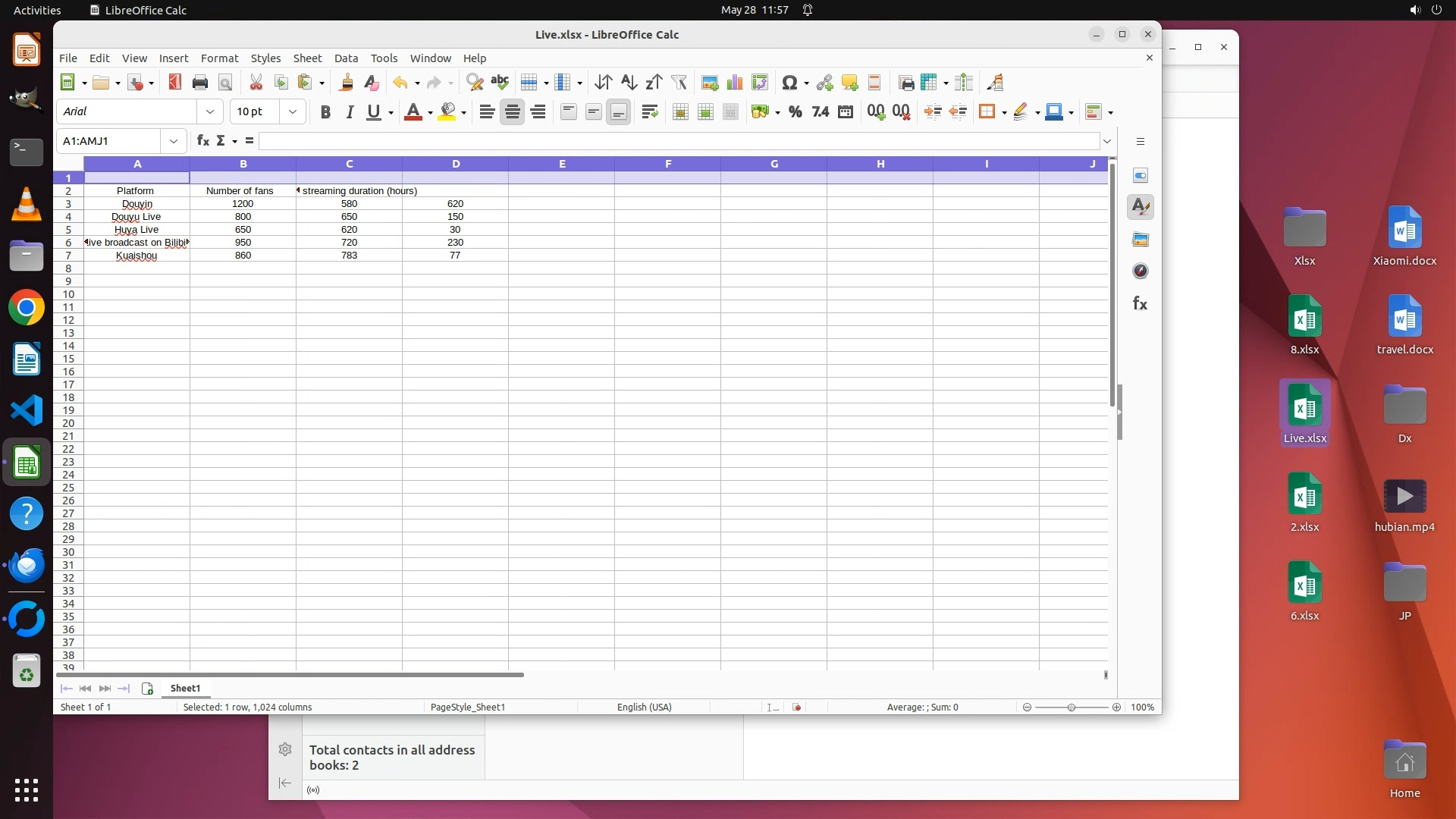
Task: Expand the font size dropdown
Action: coord(293,112)
